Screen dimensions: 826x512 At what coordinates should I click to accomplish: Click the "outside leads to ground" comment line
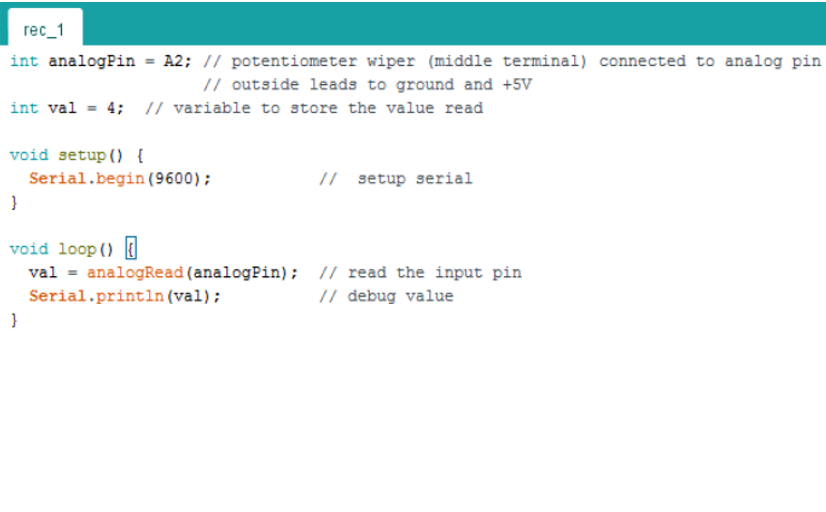tap(367, 85)
